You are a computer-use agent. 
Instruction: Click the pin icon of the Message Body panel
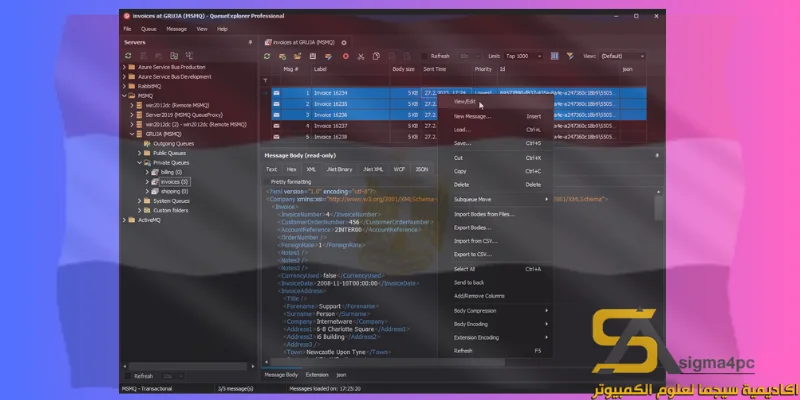[x=657, y=155]
